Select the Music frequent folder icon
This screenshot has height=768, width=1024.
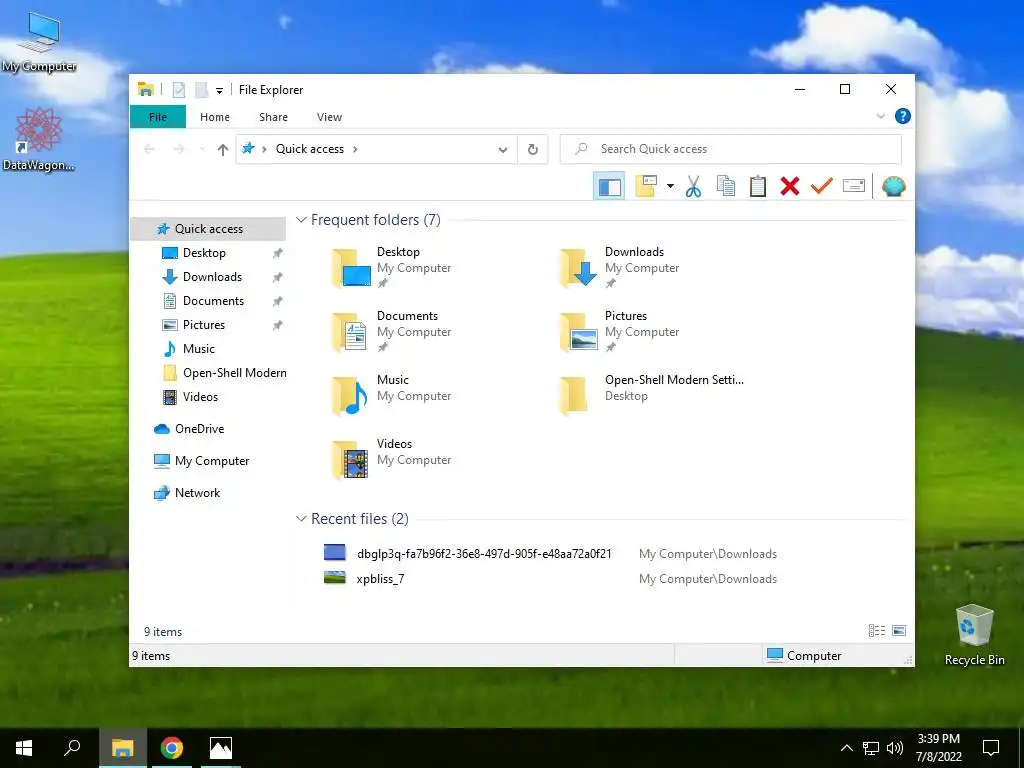coord(351,396)
